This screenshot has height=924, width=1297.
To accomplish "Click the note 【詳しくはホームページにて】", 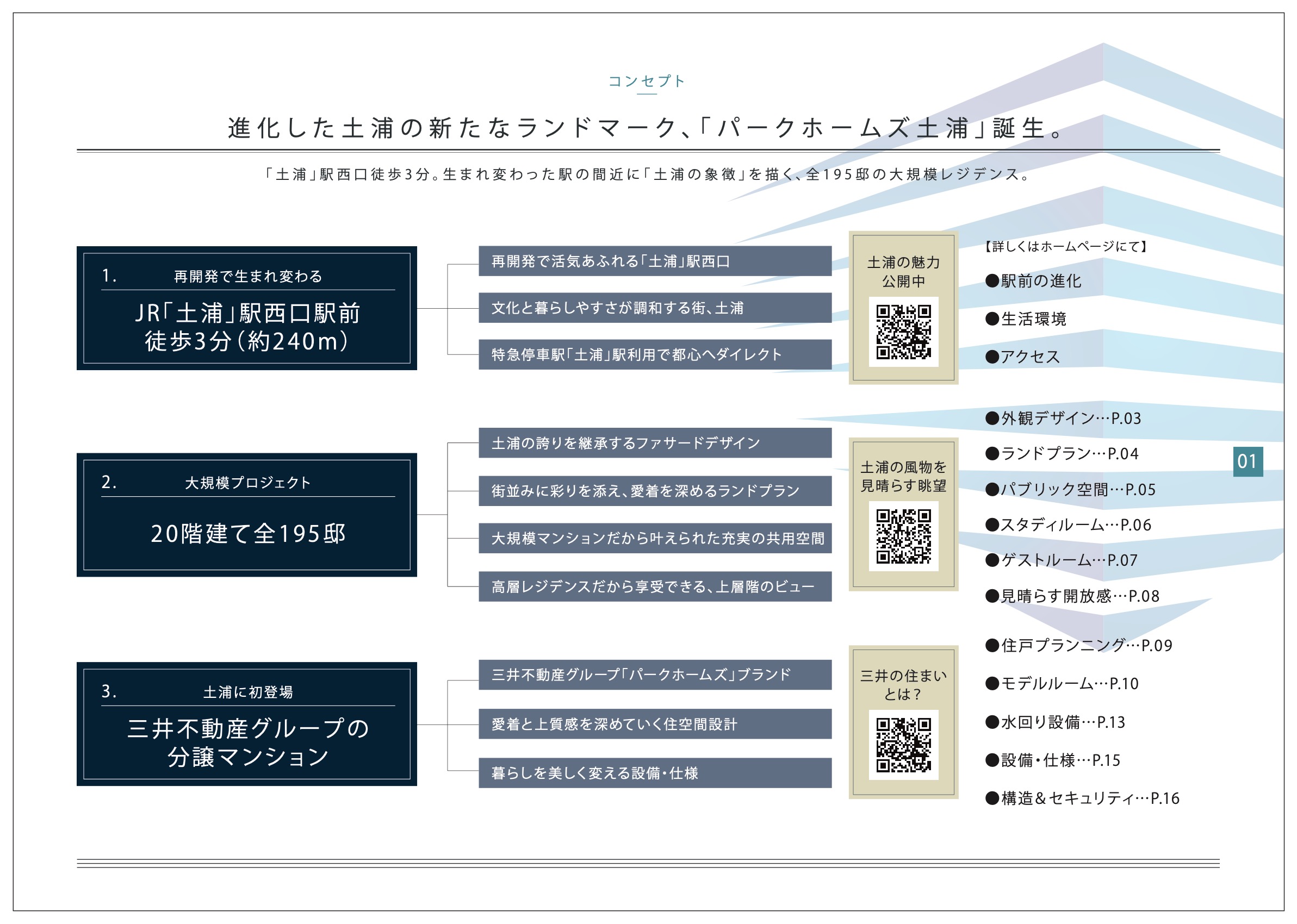I will (1065, 246).
